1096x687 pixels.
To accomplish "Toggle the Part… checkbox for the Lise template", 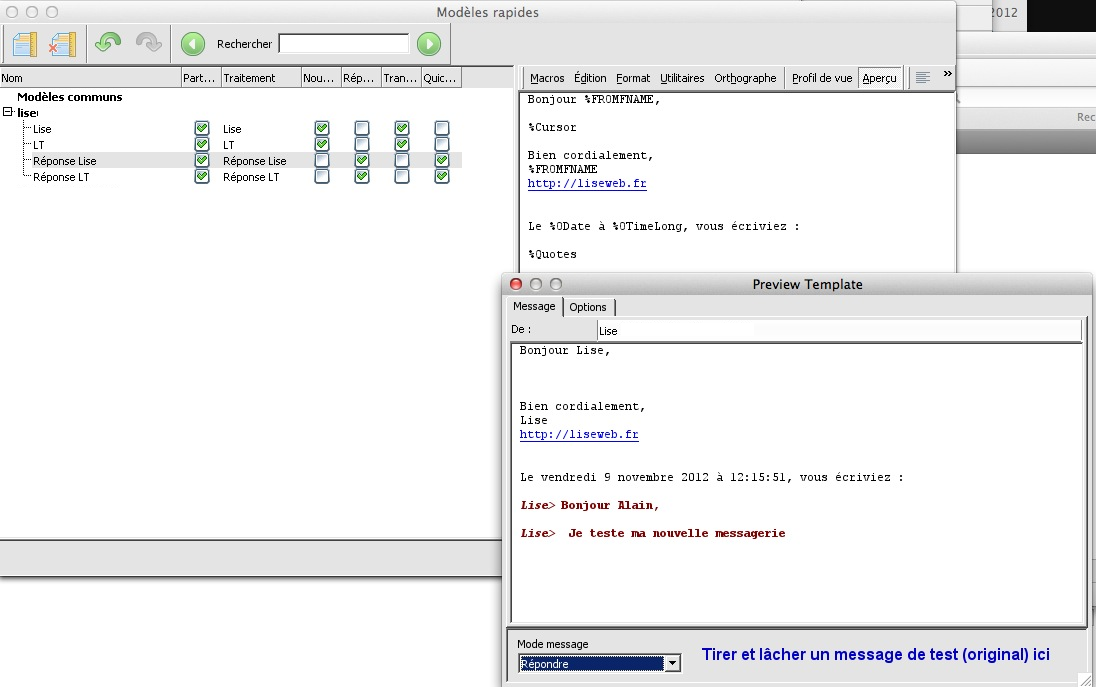I will (x=202, y=129).
